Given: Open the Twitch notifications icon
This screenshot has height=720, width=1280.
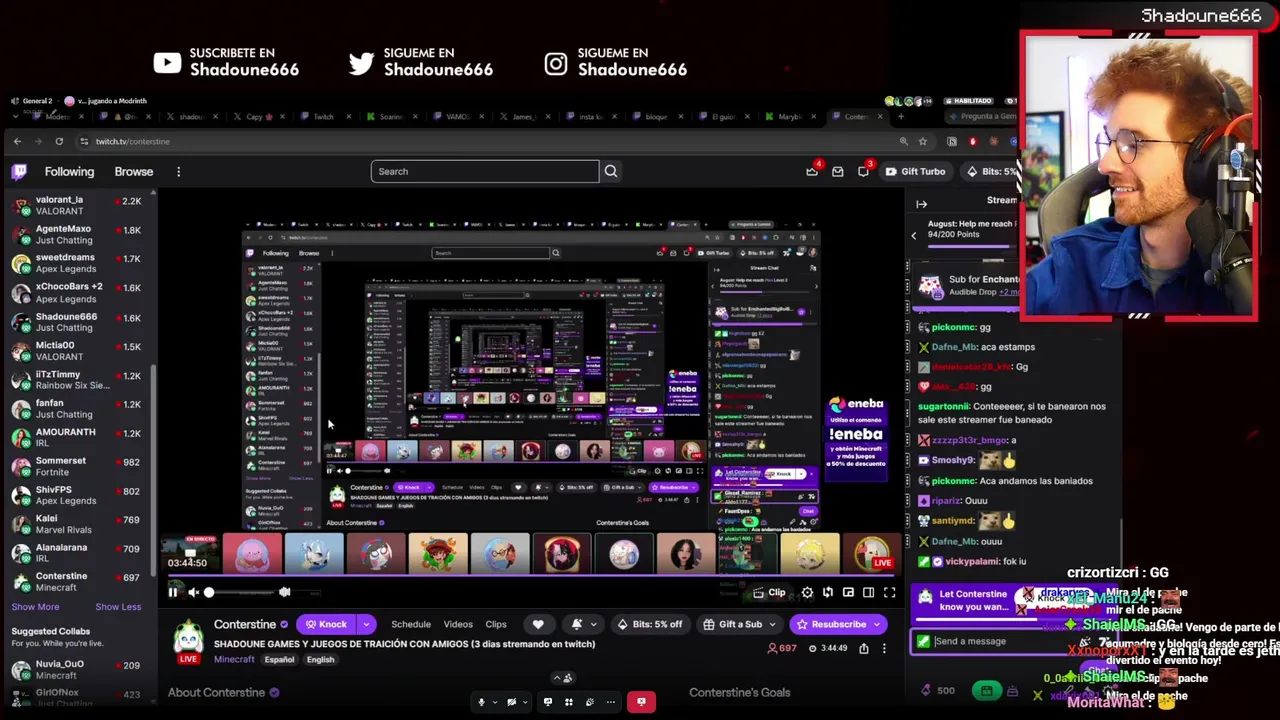Looking at the screenshot, I should click(863, 172).
